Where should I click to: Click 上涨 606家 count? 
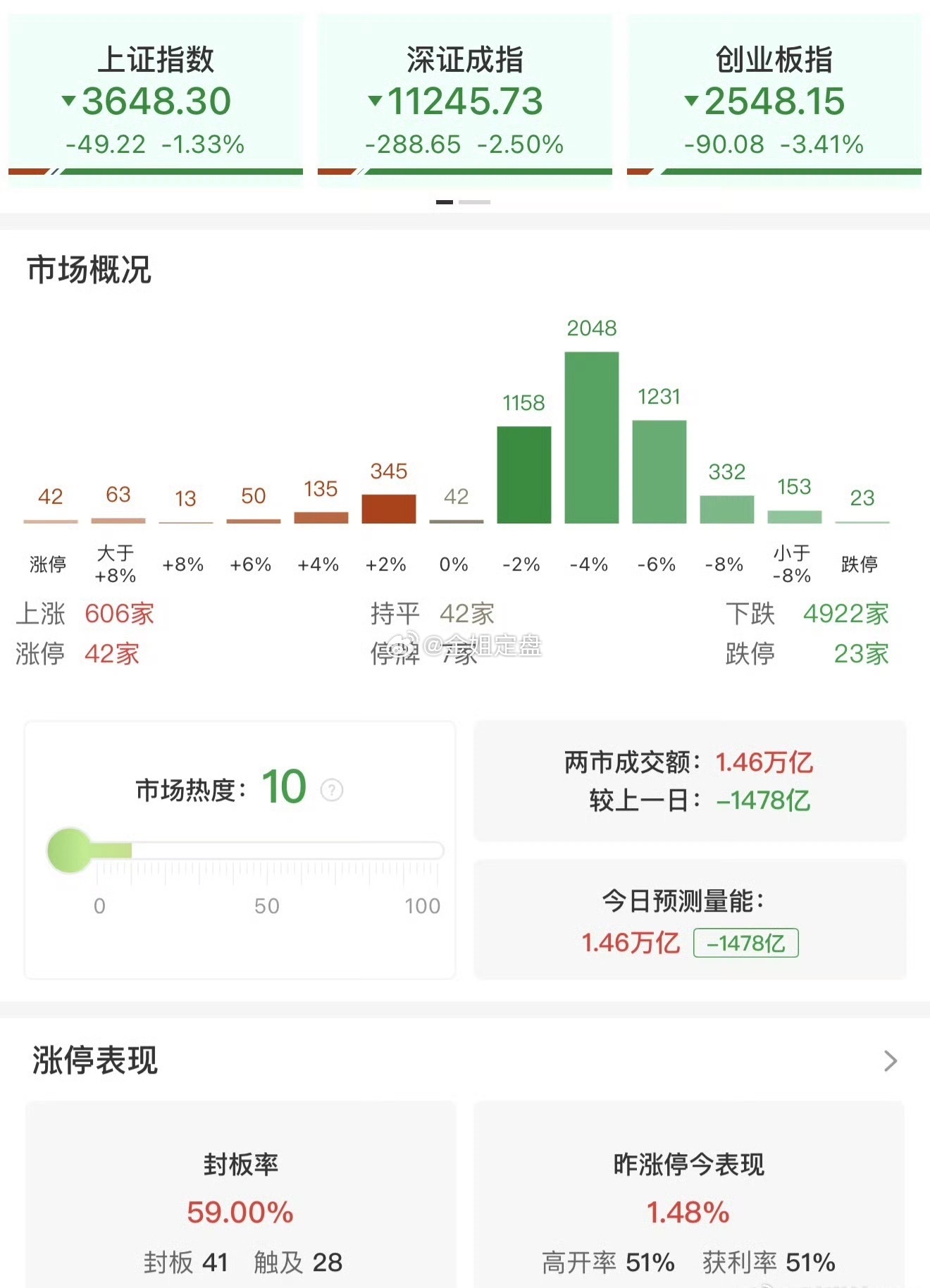point(85,614)
